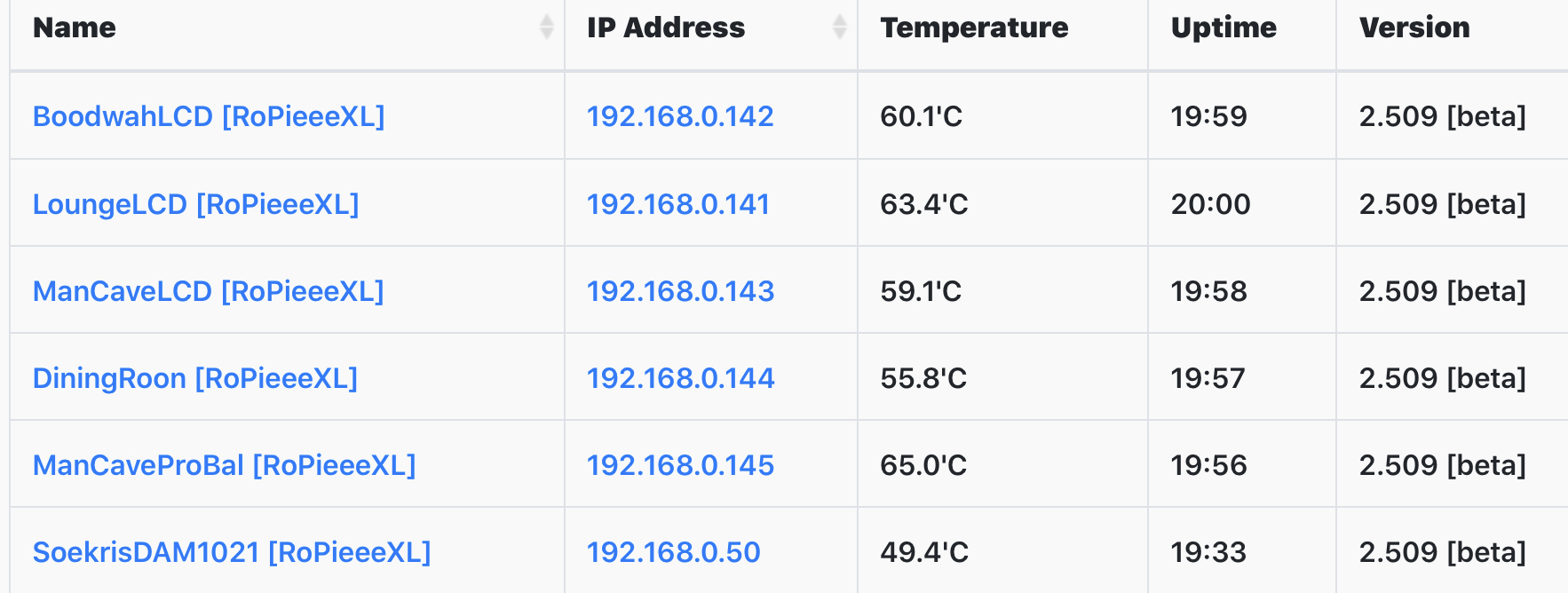Open ManCaveLCD [RoPieeeXL] device link
Image resolution: width=1568 pixels, height=593 pixels.
click(x=209, y=291)
